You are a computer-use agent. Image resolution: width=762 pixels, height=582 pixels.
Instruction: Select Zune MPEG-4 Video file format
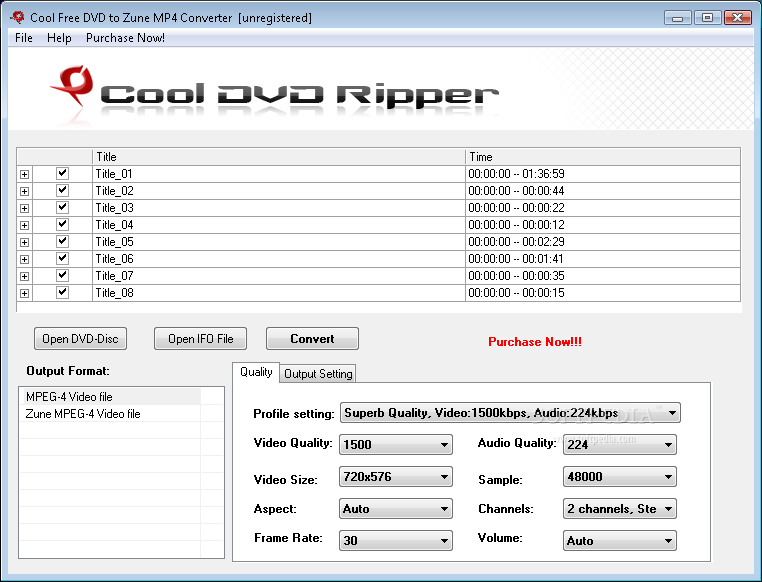(110, 413)
